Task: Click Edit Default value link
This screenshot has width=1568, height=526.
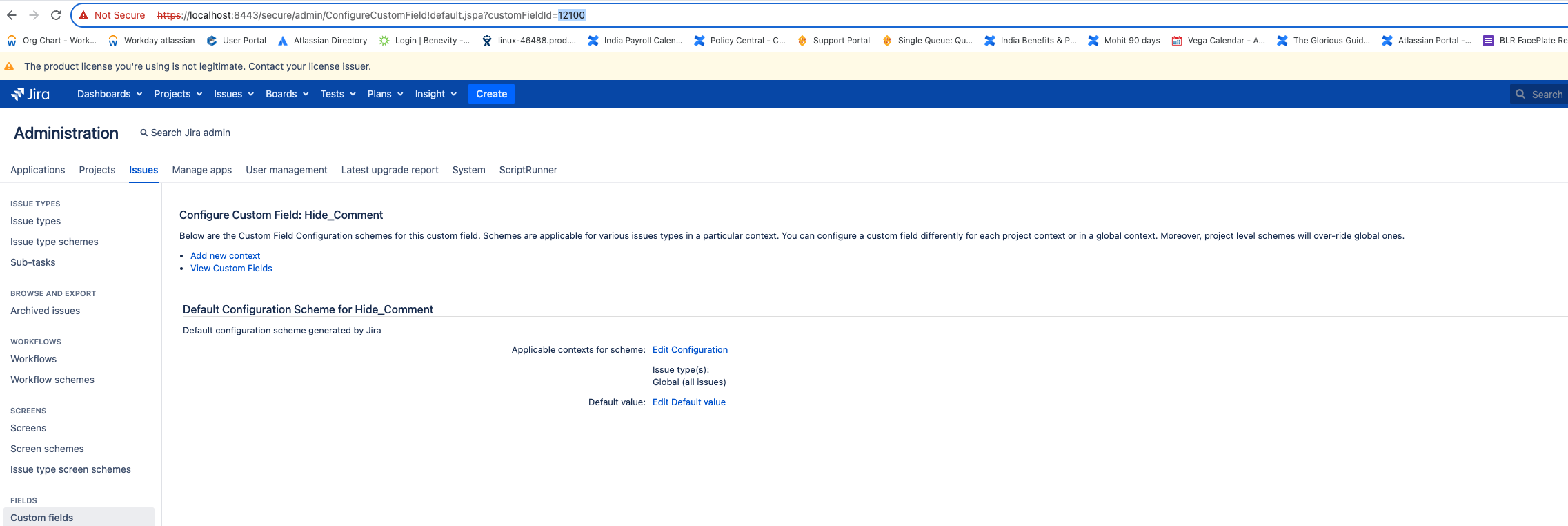Action: 689,402
